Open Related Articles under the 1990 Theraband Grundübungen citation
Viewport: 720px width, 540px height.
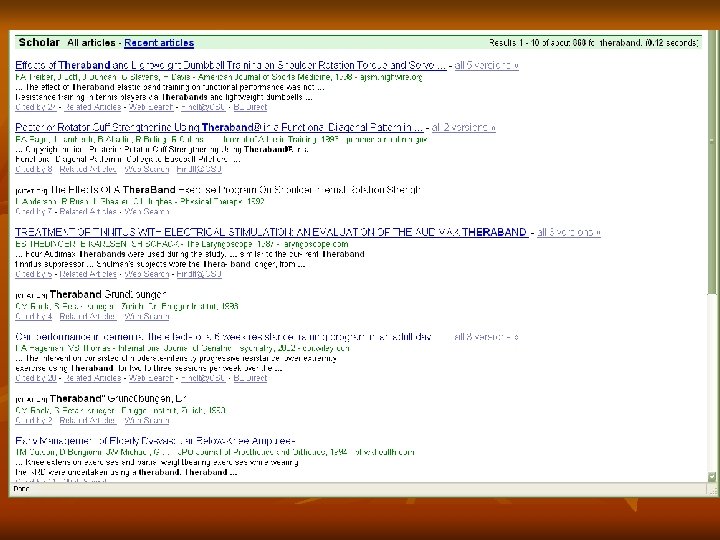[88, 420]
